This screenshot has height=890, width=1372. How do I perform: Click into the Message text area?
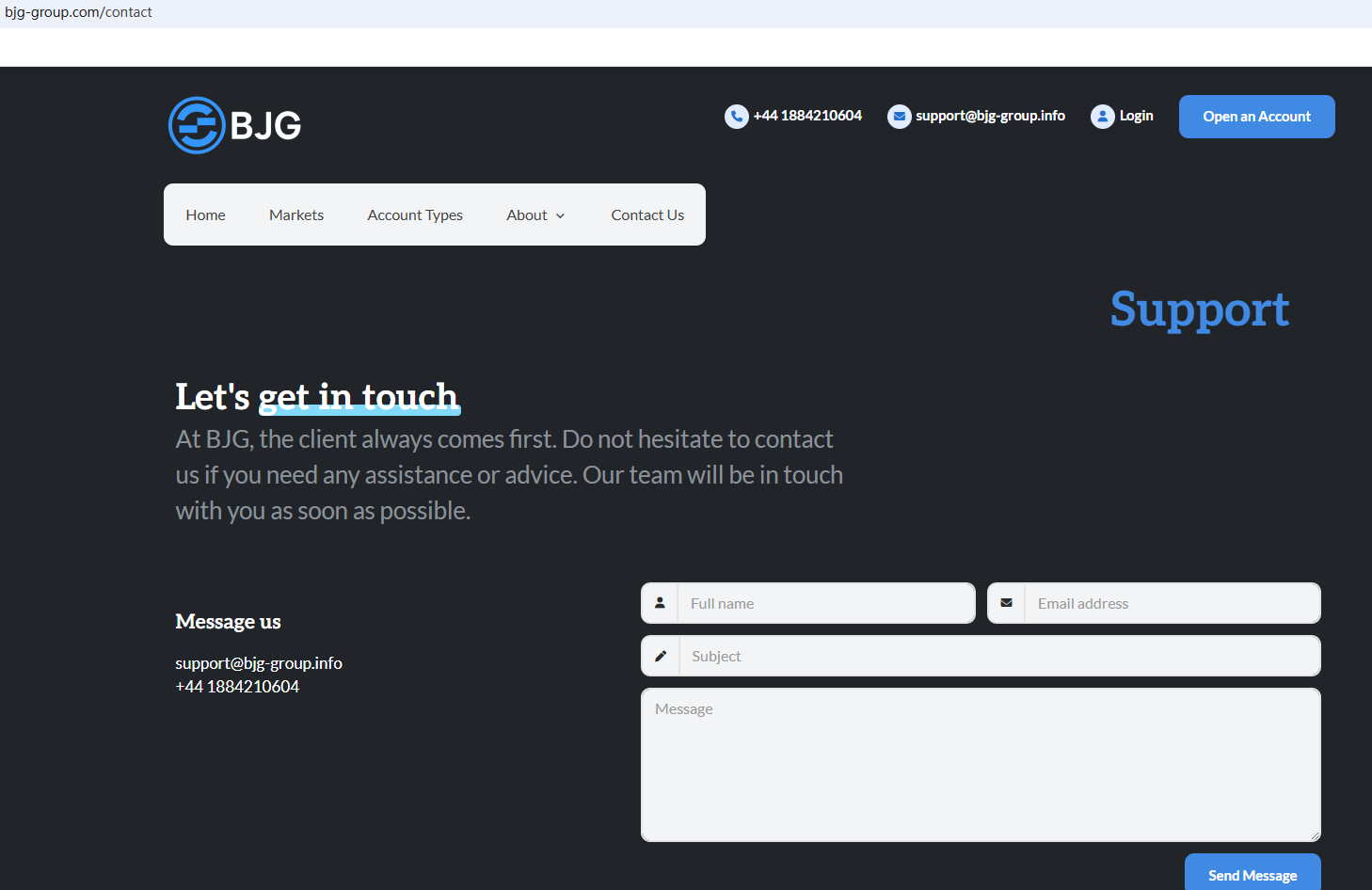pyautogui.click(x=981, y=765)
